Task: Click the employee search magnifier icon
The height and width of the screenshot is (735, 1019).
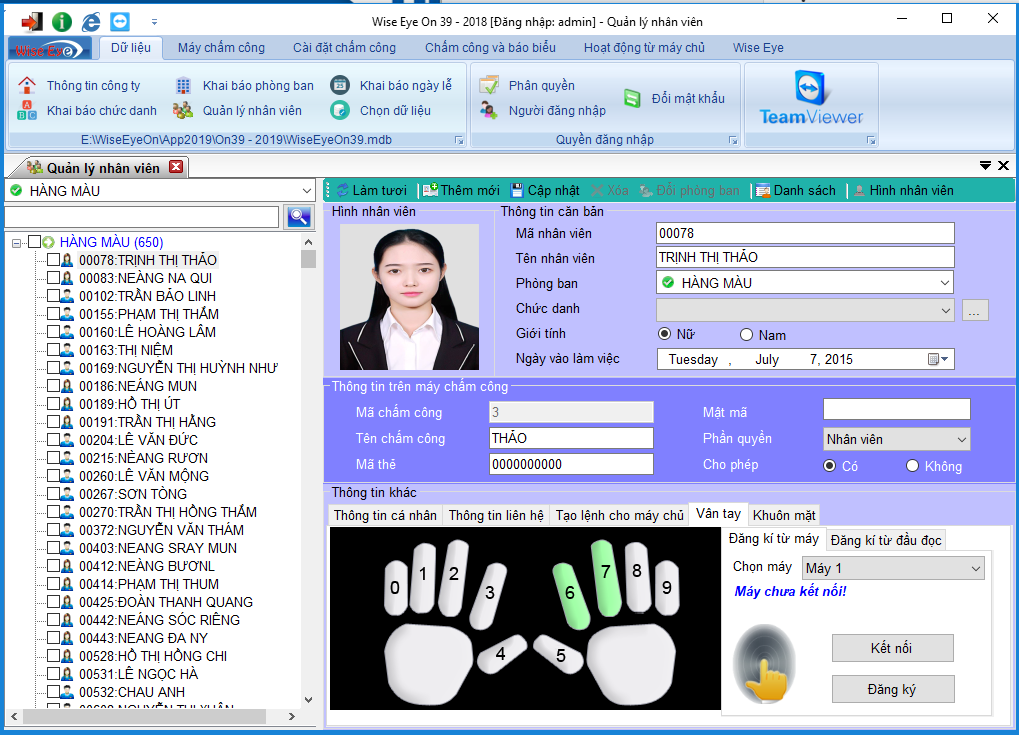Action: click(298, 216)
